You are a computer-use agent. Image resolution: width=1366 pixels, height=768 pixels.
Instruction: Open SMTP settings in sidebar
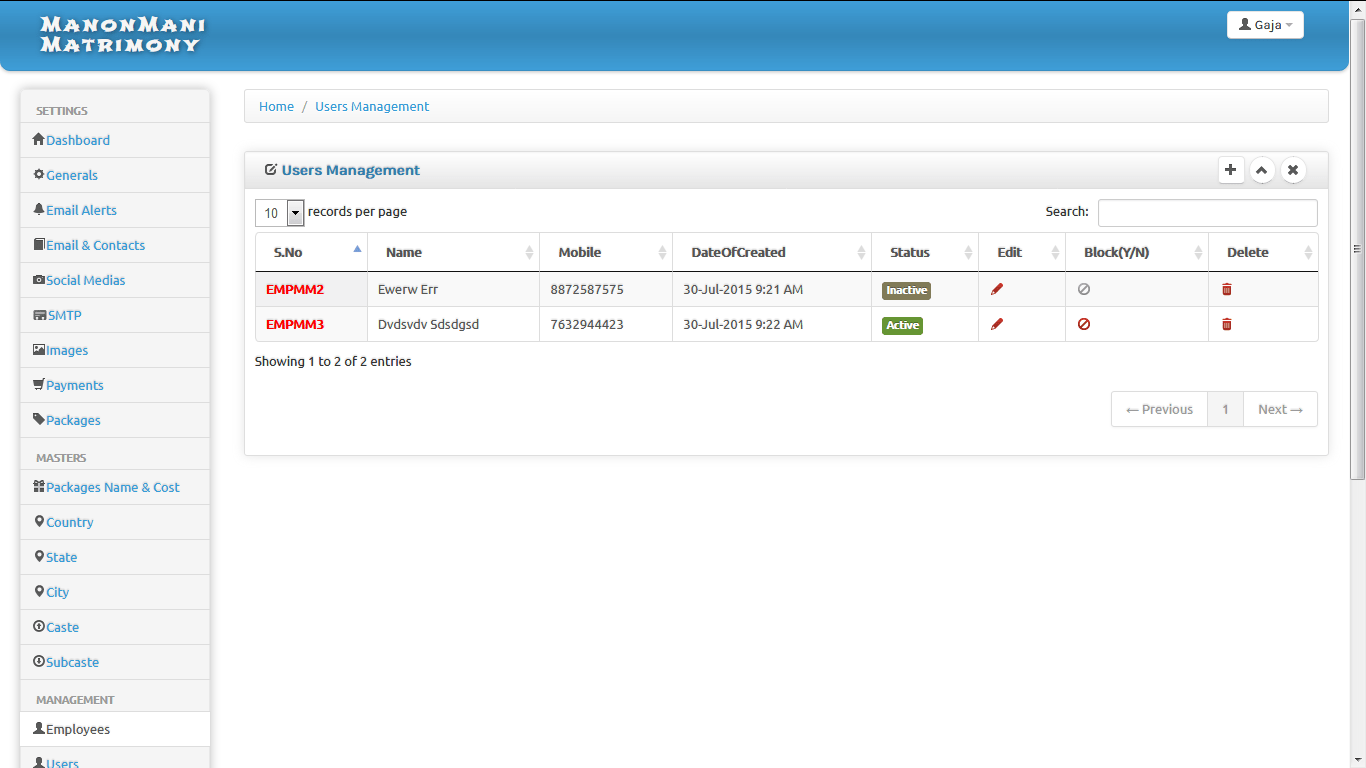115,315
